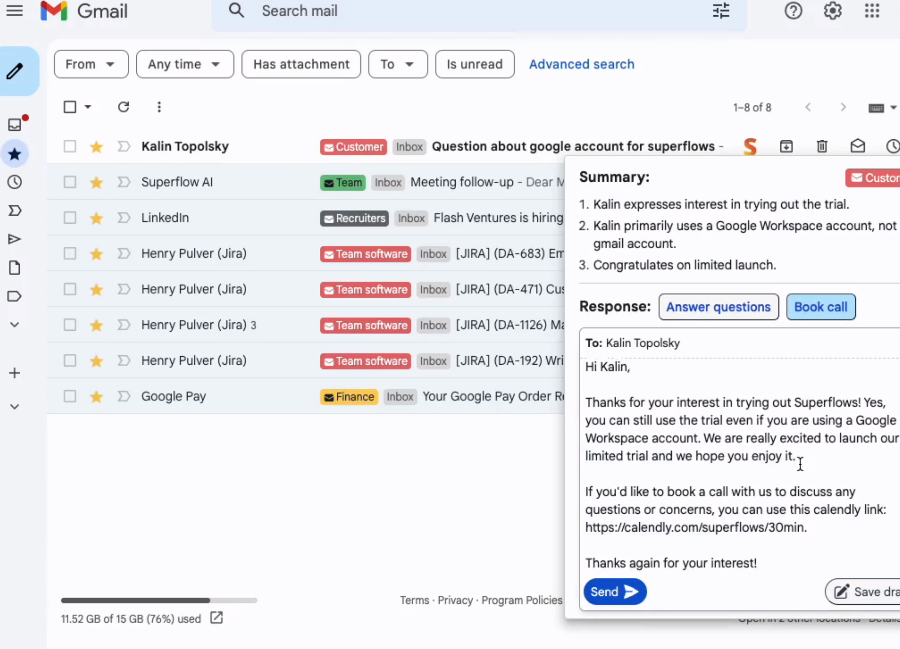Unstar the LinkedIn email

point(96,217)
